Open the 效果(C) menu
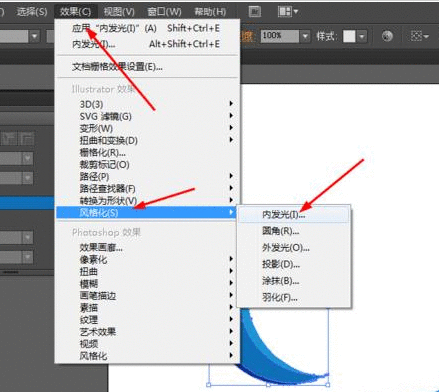Viewport: 439px width, 392px height. coord(76,12)
